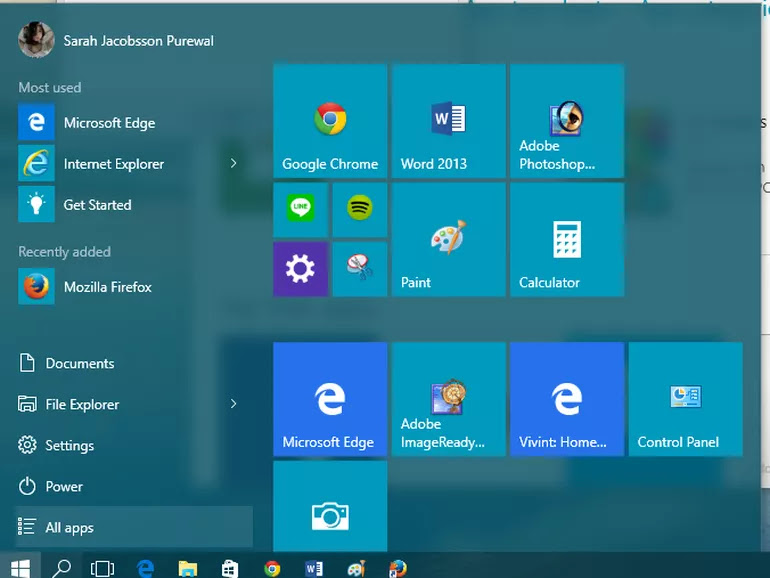770x578 pixels.
Task: Open the taskbar Search magnifier
Action: pos(61,568)
